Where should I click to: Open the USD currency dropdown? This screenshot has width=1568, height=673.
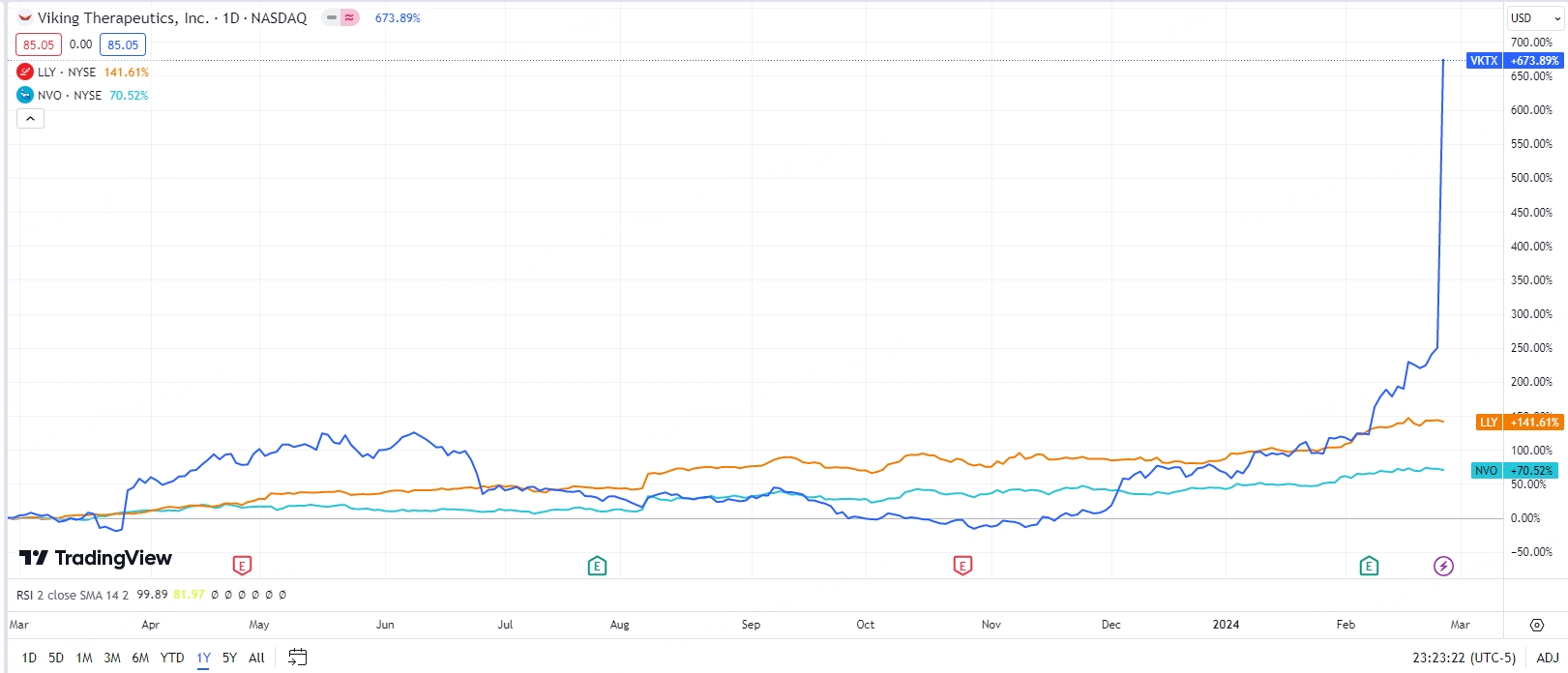(1536, 17)
